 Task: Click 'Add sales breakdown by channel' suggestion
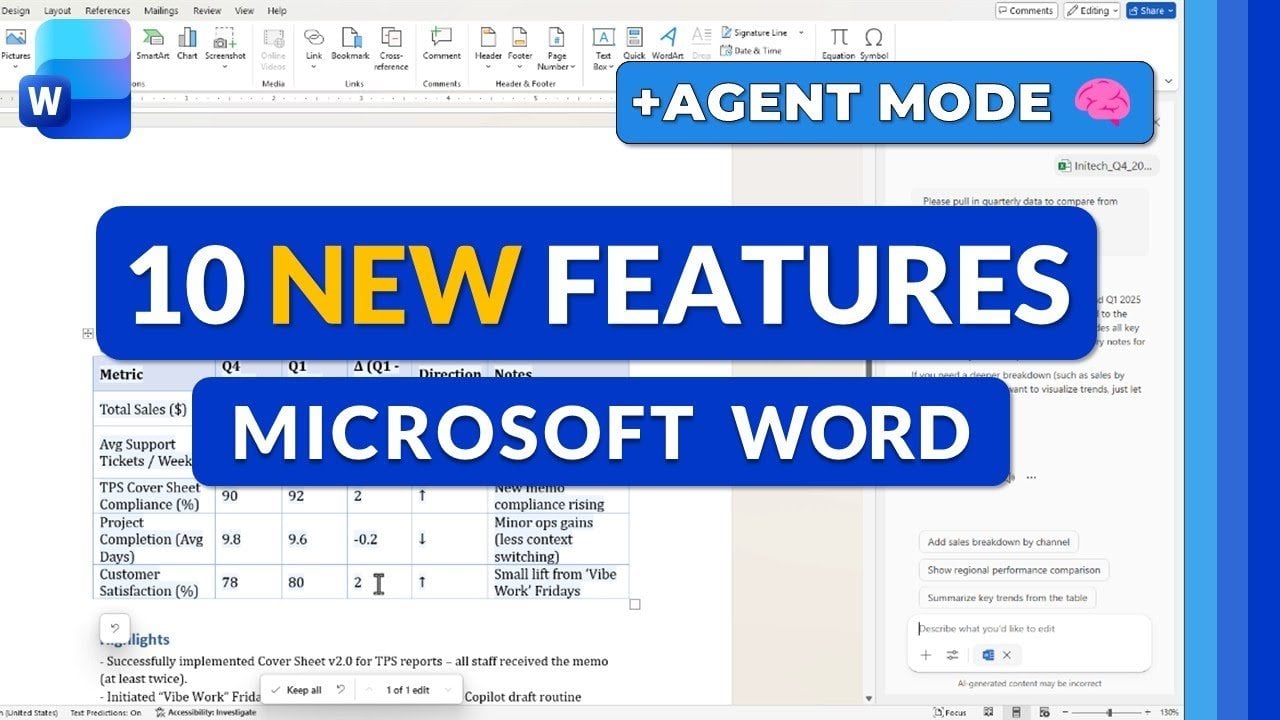point(998,542)
